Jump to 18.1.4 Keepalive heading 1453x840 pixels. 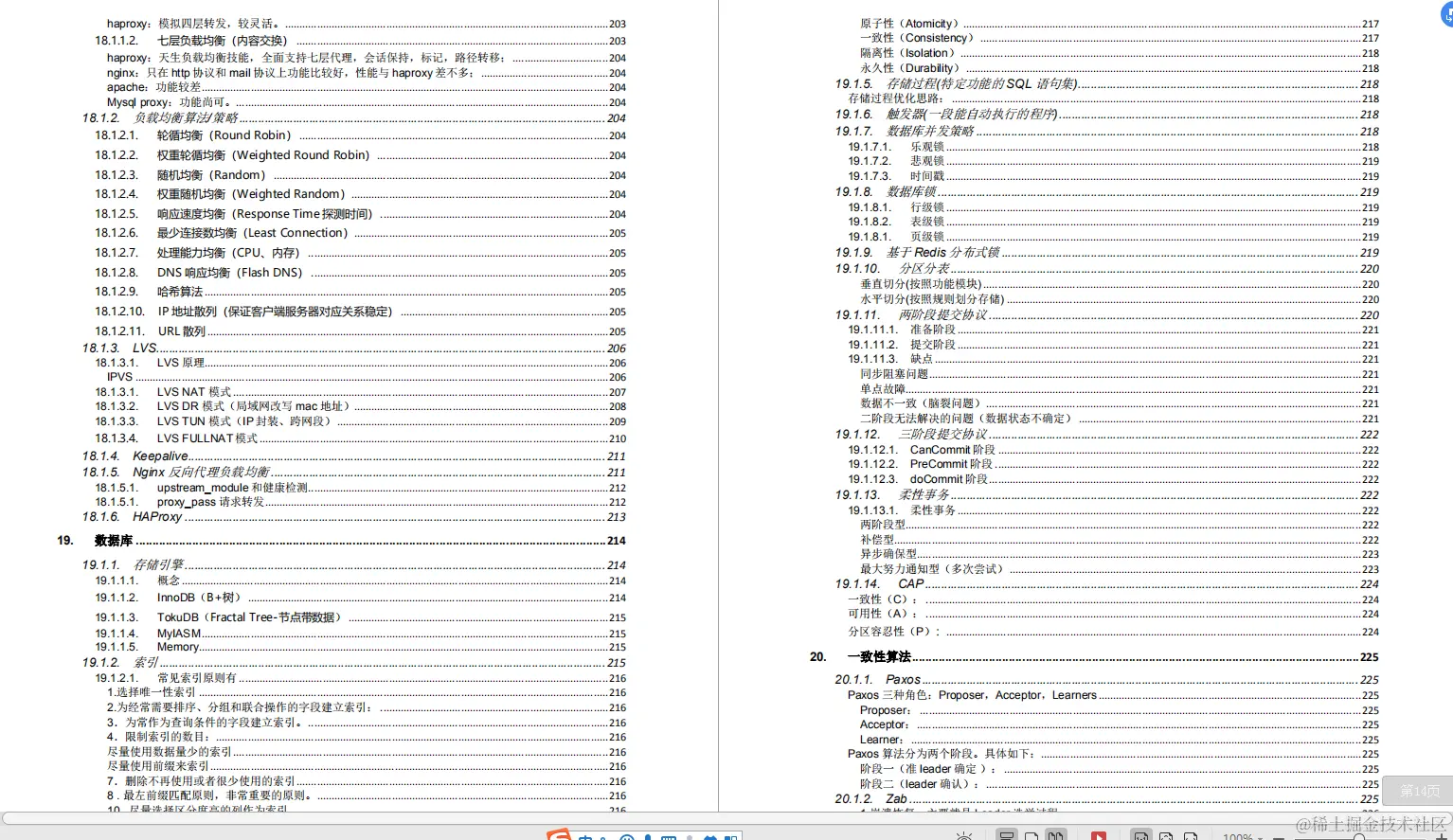click(353, 456)
